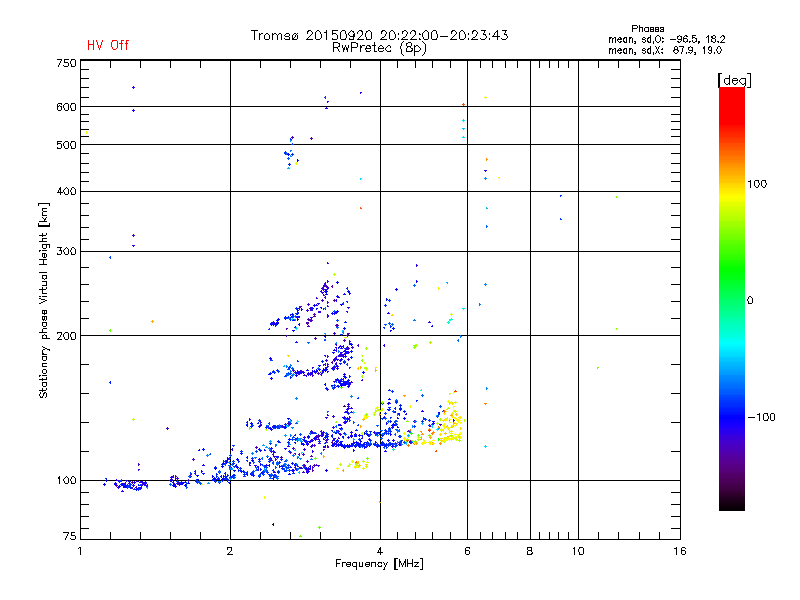The width and height of the screenshot is (800, 600).
Task: Click the frequency axis label 8
Action: click(x=530, y=551)
